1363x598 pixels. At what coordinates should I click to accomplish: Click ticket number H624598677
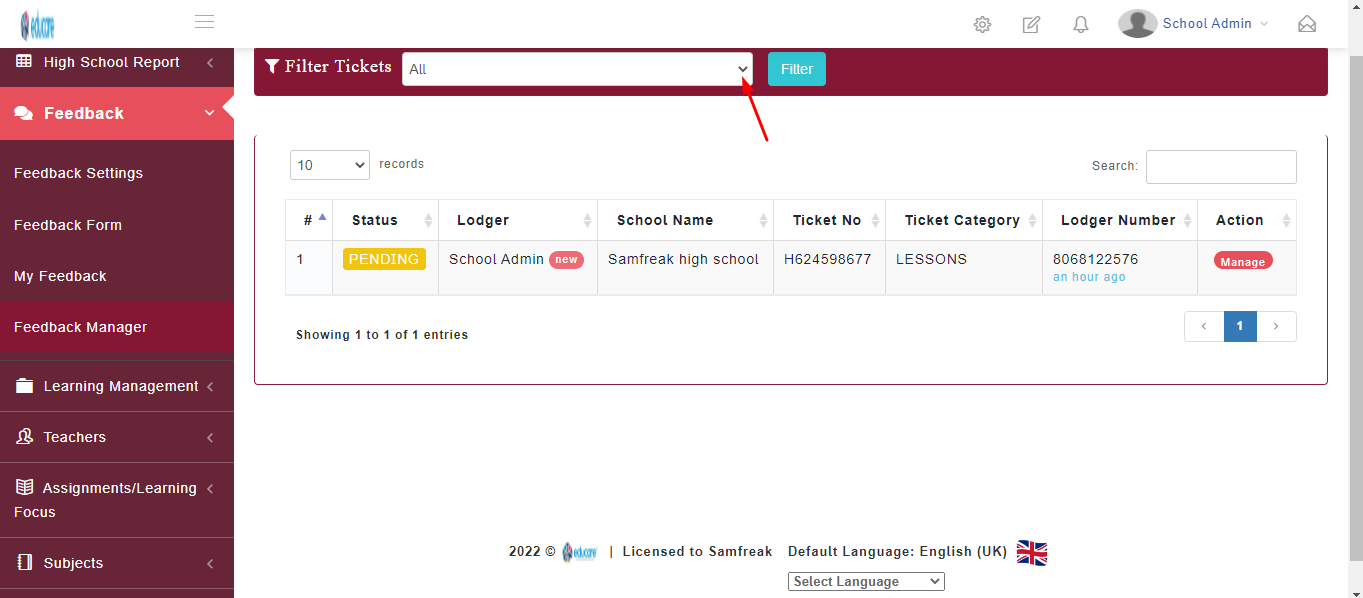tap(827, 259)
